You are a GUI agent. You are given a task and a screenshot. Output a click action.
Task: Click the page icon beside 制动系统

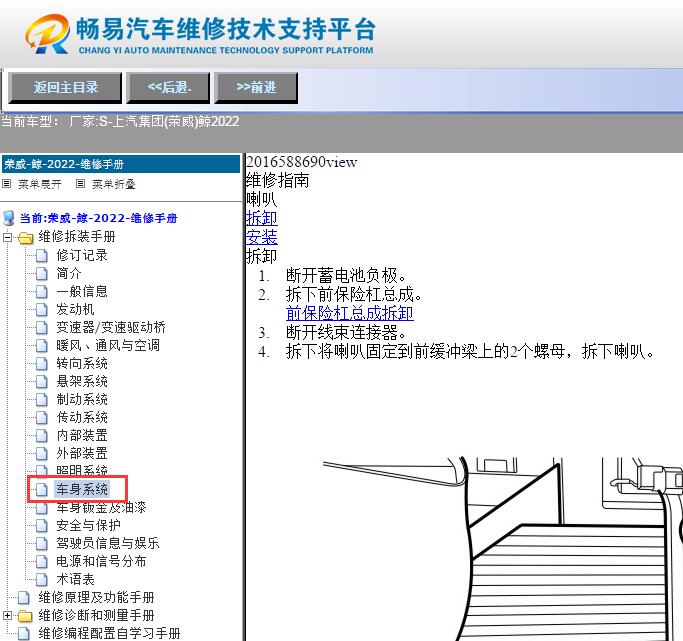42,399
